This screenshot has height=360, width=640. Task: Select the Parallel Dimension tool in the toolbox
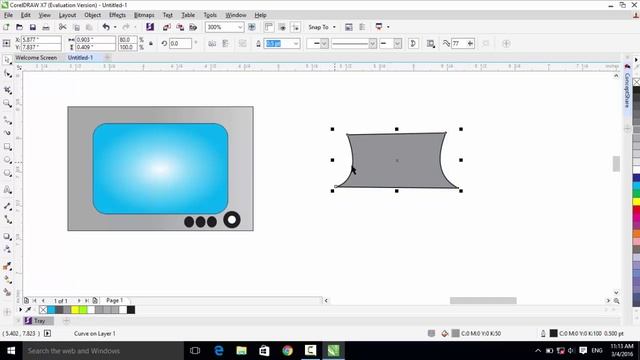(x=7, y=206)
